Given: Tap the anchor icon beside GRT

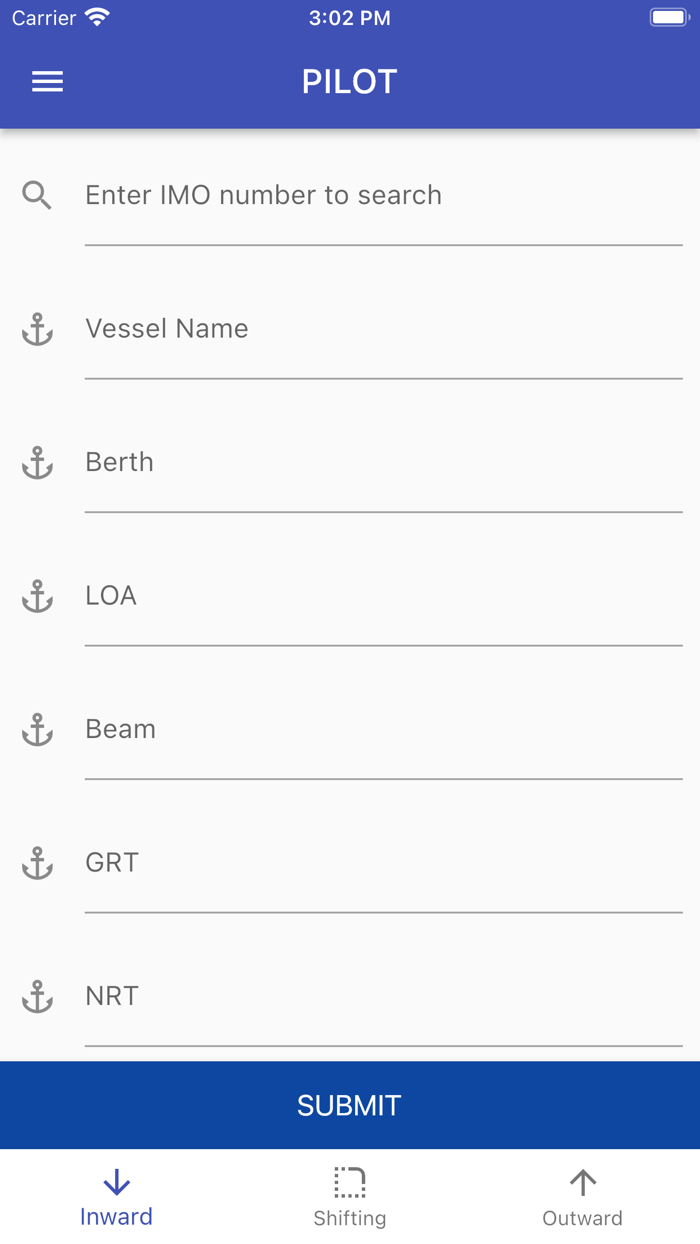Looking at the screenshot, I should pos(37,863).
